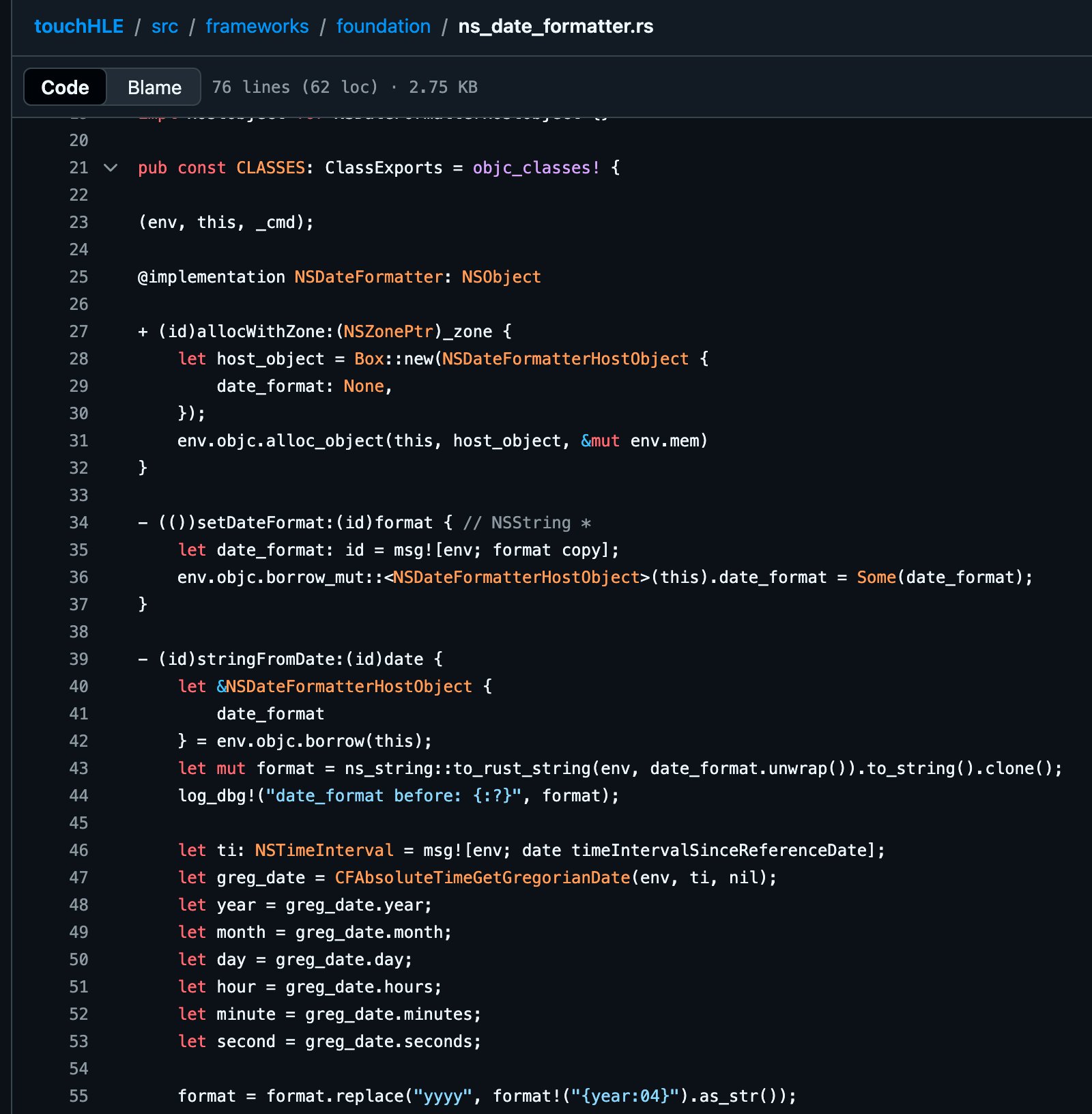The height and width of the screenshot is (1114, 1092).
Task: Click the "date_format before: {:?}" string
Action: tap(394, 796)
